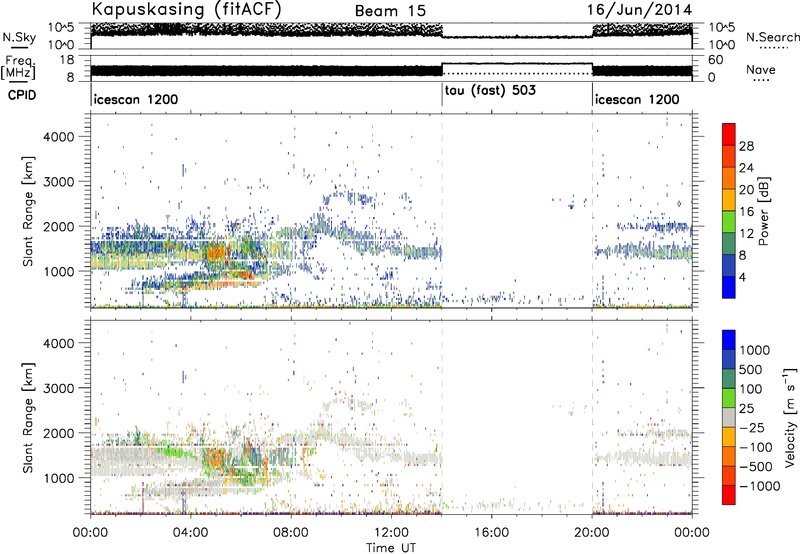Click the icescan 1200 label starting at 00:00

[x=136, y=99]
